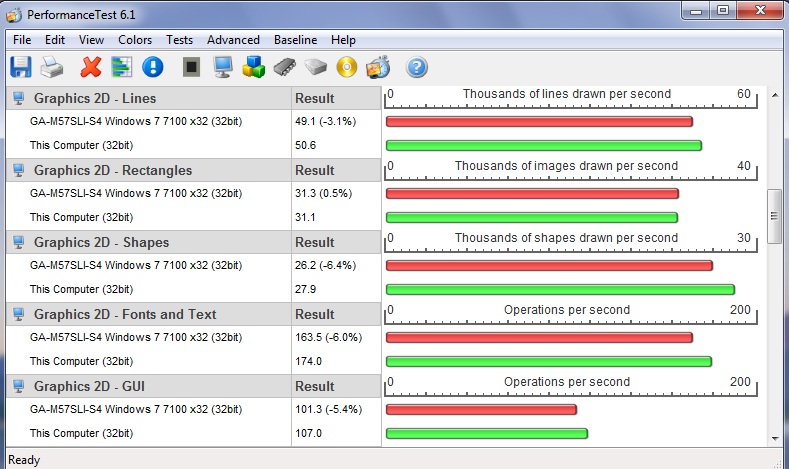Image resolution: width=789 pixels, height=469 pixels.
Task: Open the Colors menu
Action: 135,40
